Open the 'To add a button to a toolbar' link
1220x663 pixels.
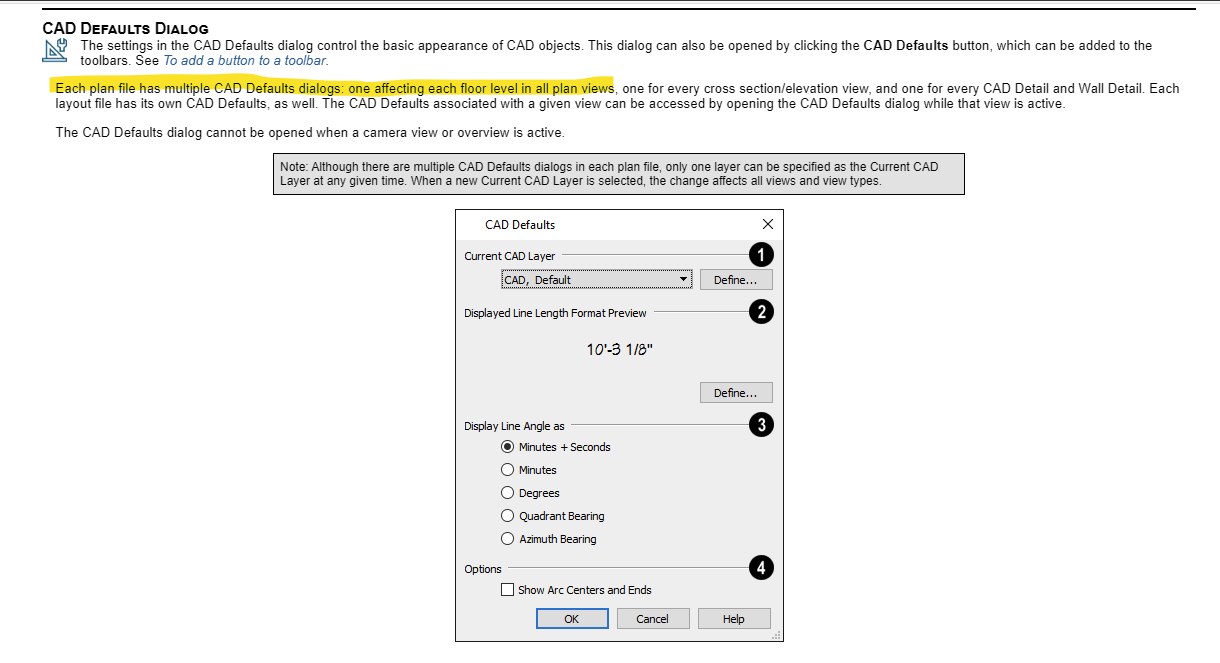(245, 60)
